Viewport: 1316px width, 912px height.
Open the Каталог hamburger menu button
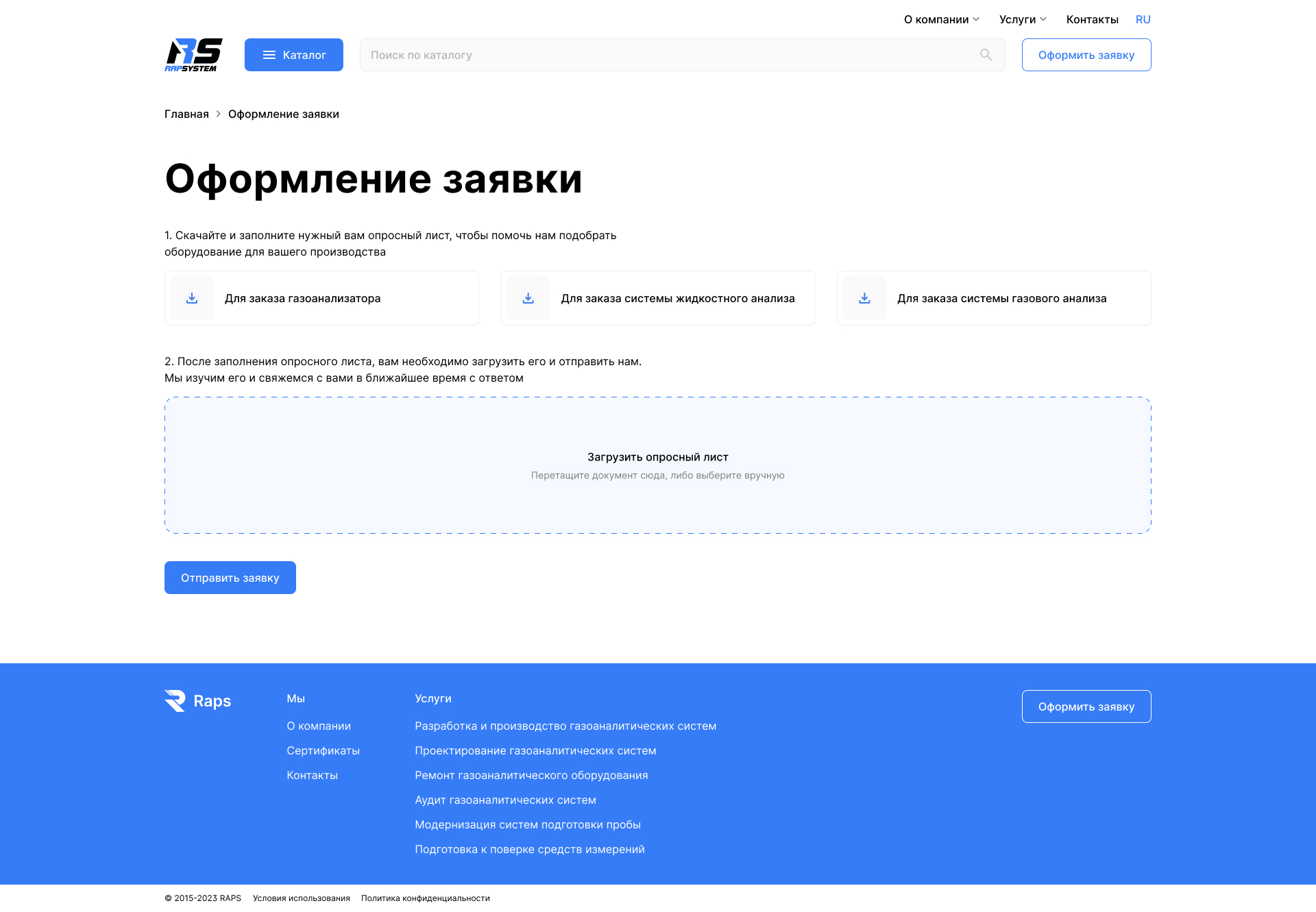coord(293,55)
